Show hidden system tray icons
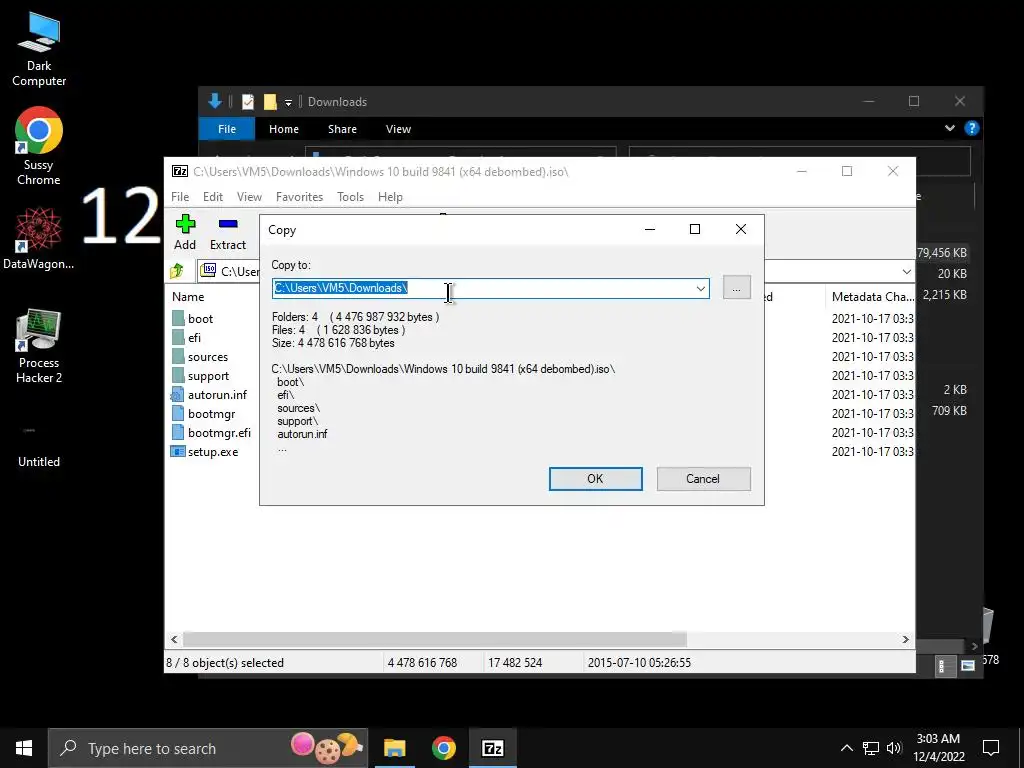 point(846,748)
